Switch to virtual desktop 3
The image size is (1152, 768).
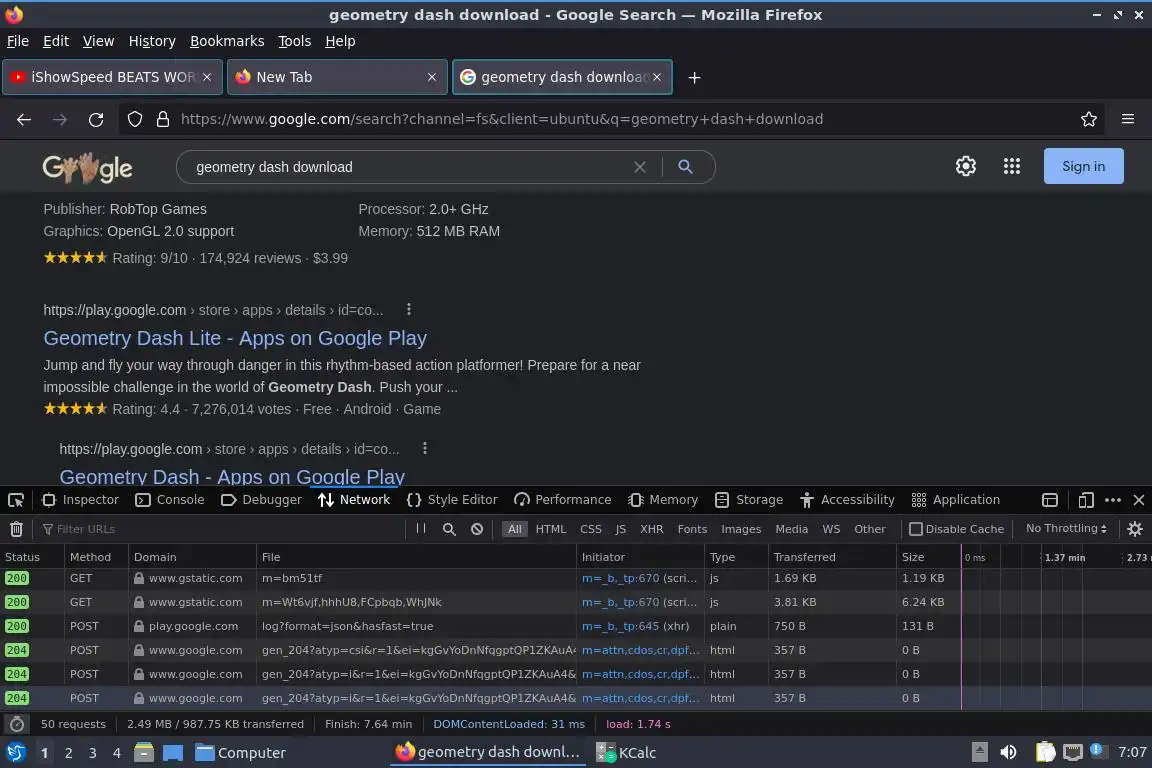click(x=93, y=753)
